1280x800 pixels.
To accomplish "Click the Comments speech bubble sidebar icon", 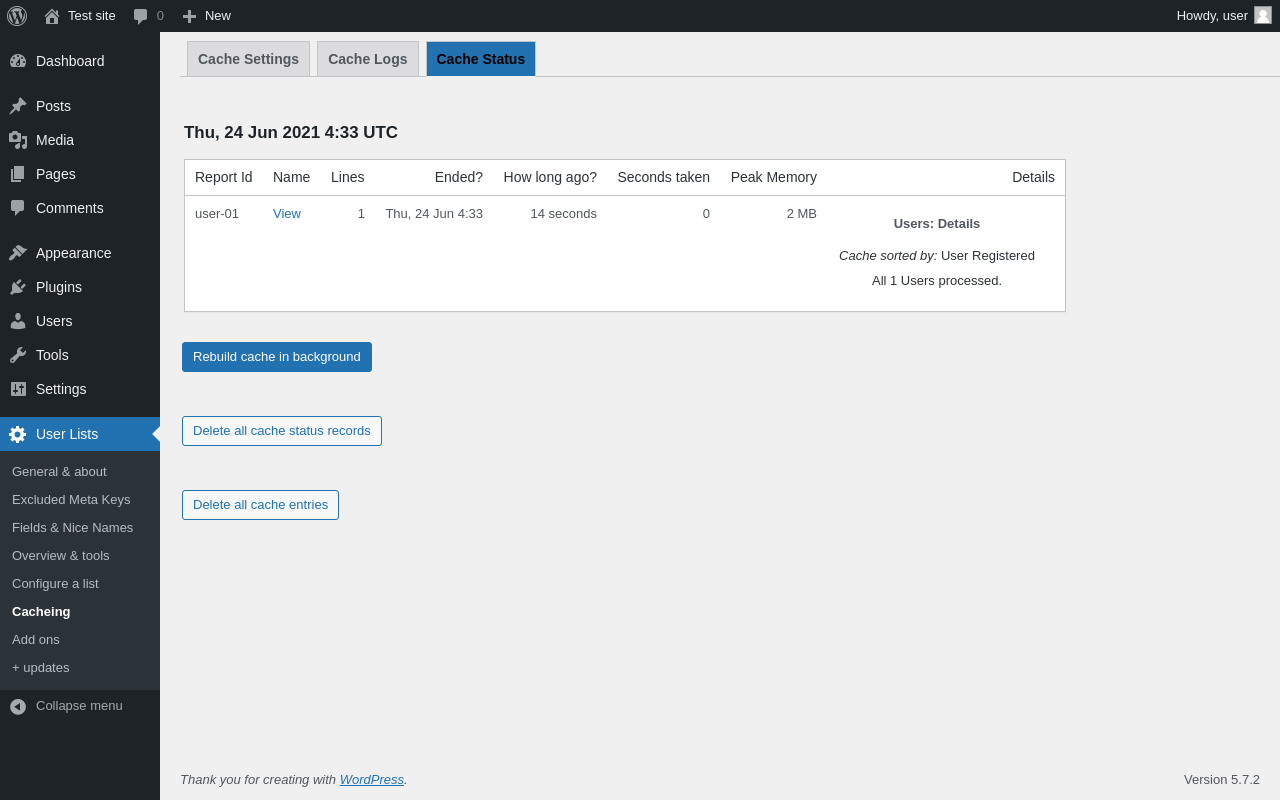I will pos(18,208).
